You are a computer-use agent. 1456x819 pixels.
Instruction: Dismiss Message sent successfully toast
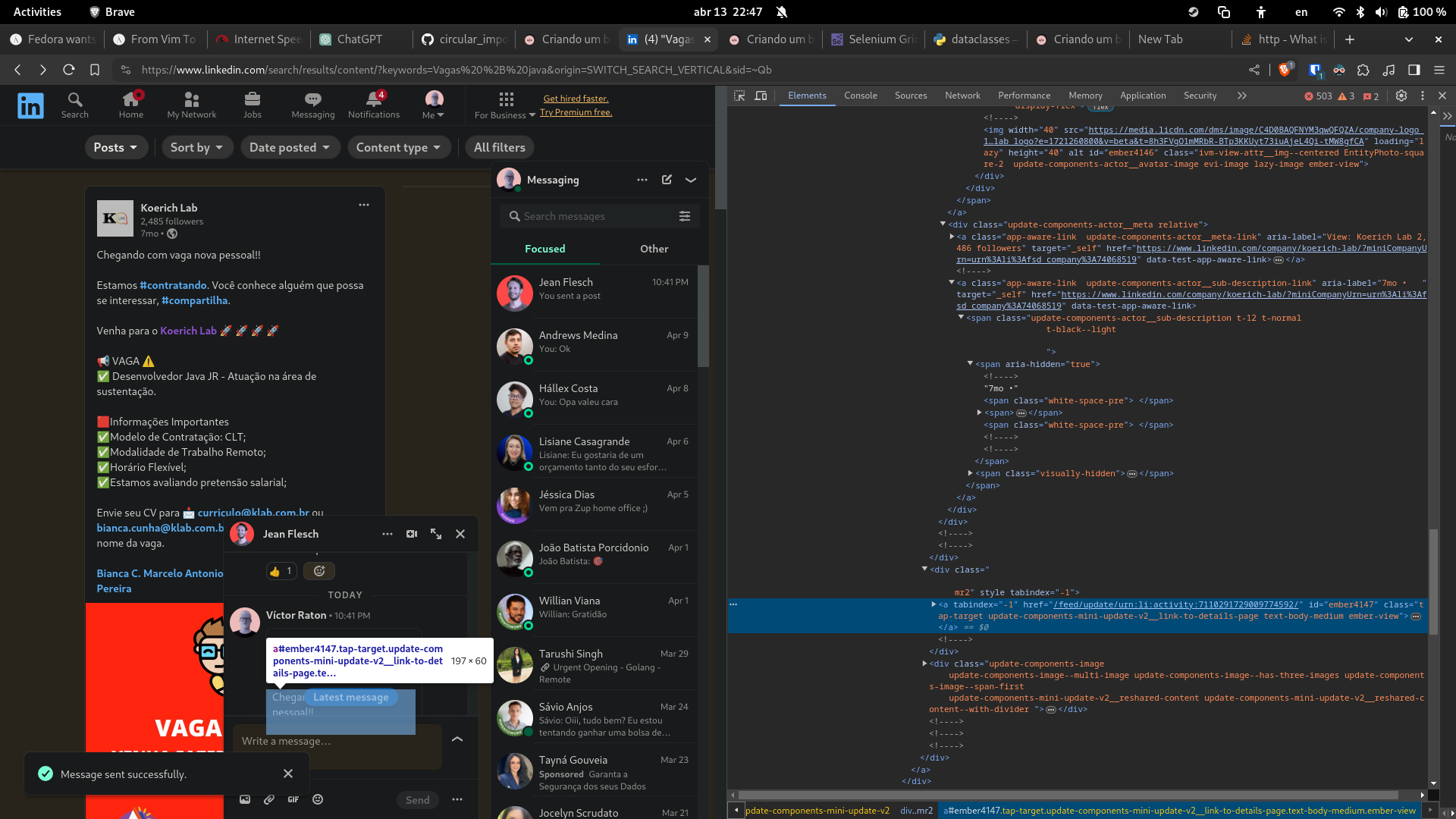point(288,773)
